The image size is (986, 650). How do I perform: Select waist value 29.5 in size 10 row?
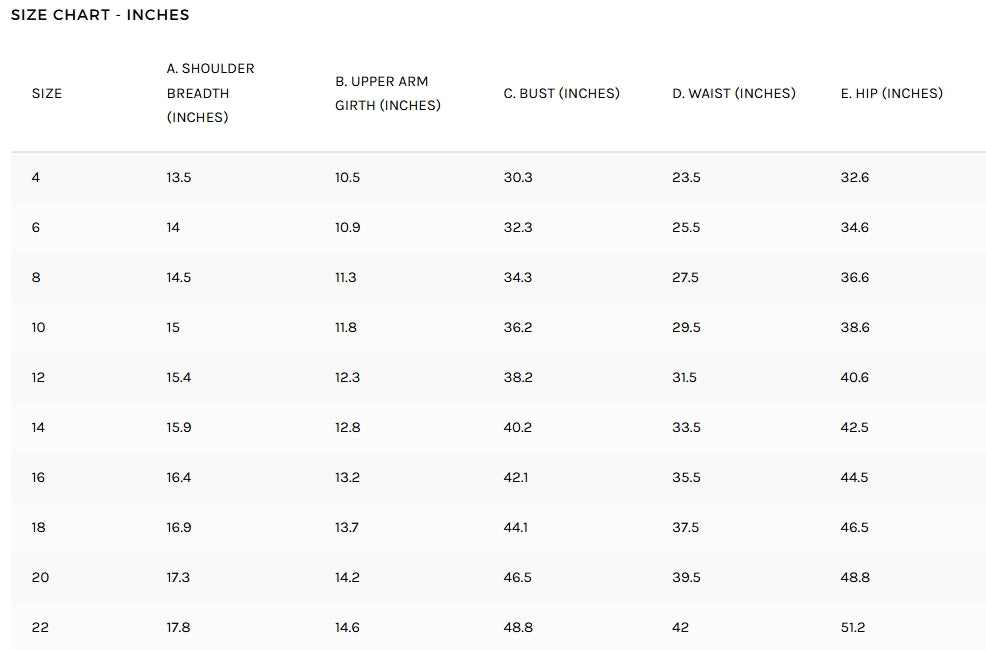(x=686, y=327)
